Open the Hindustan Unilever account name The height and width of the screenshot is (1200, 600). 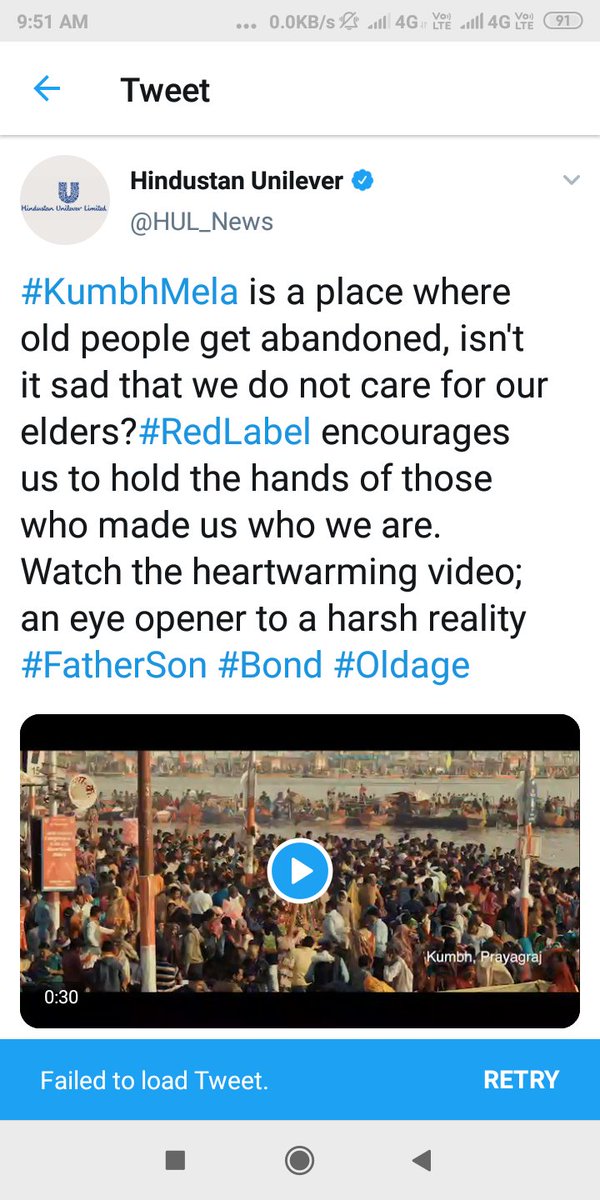click(236, 181)
